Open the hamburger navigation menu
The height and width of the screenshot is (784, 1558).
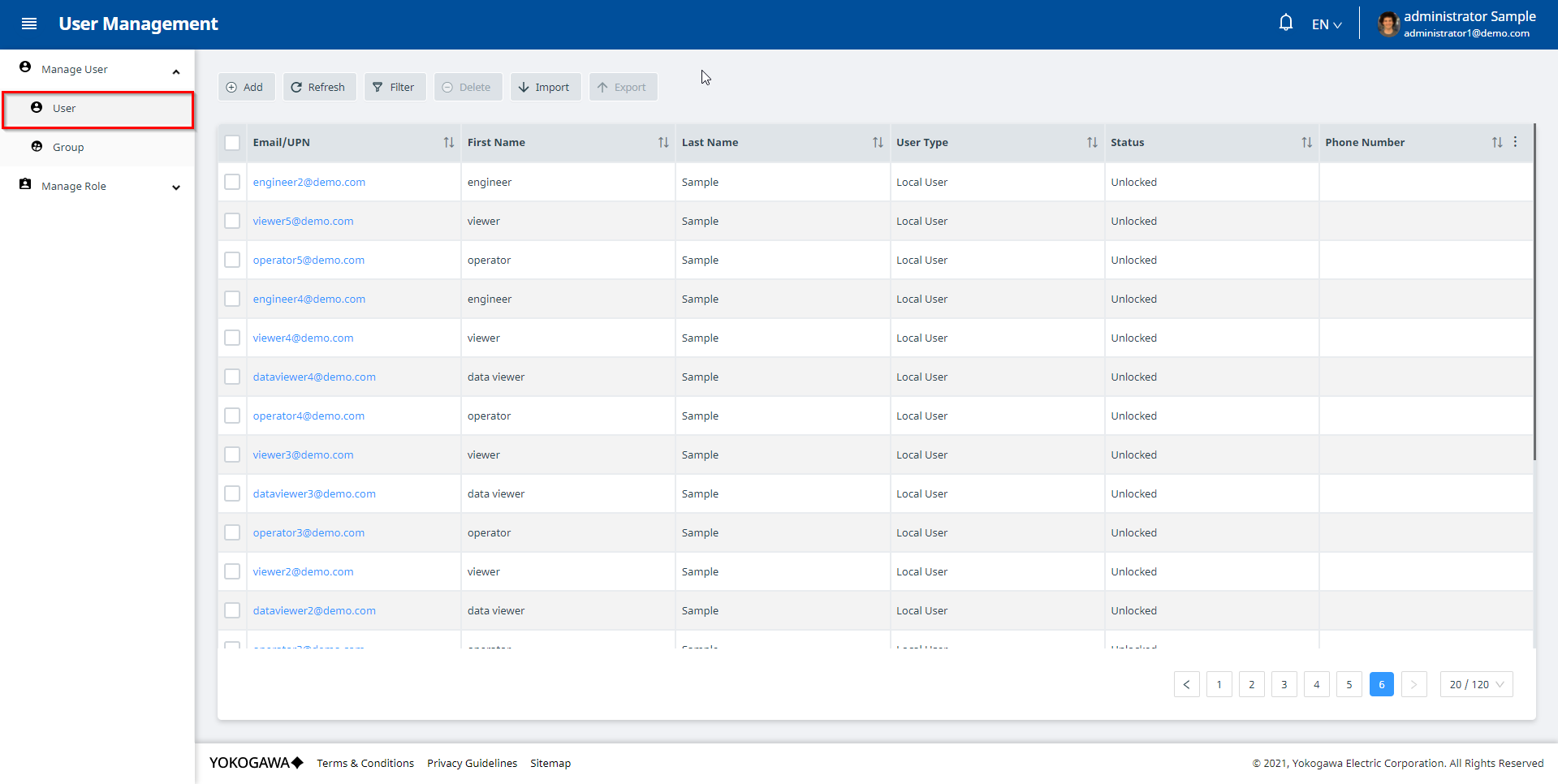(29, 24)
